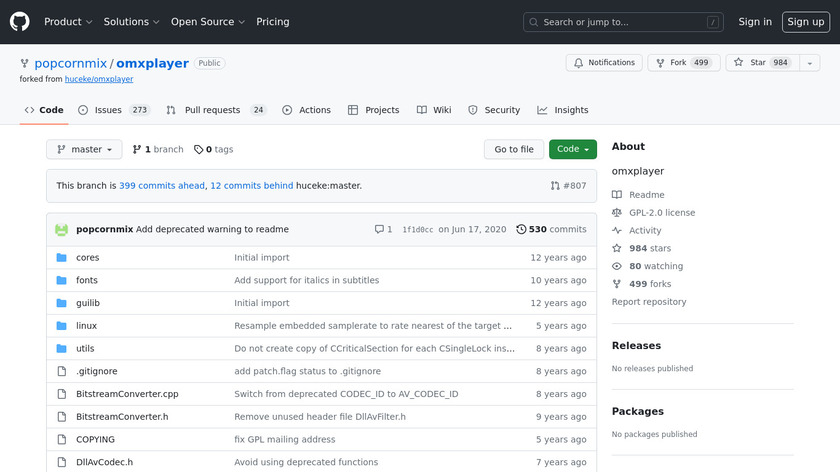Toggle Notifications for this repository
The width and height of the screenshot is (840, 472).
pos(604,63)
